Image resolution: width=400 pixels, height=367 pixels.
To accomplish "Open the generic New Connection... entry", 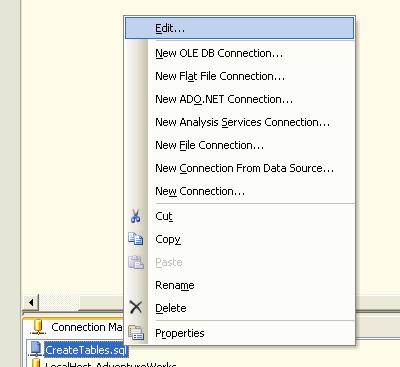I will click(x=200, y=191).
